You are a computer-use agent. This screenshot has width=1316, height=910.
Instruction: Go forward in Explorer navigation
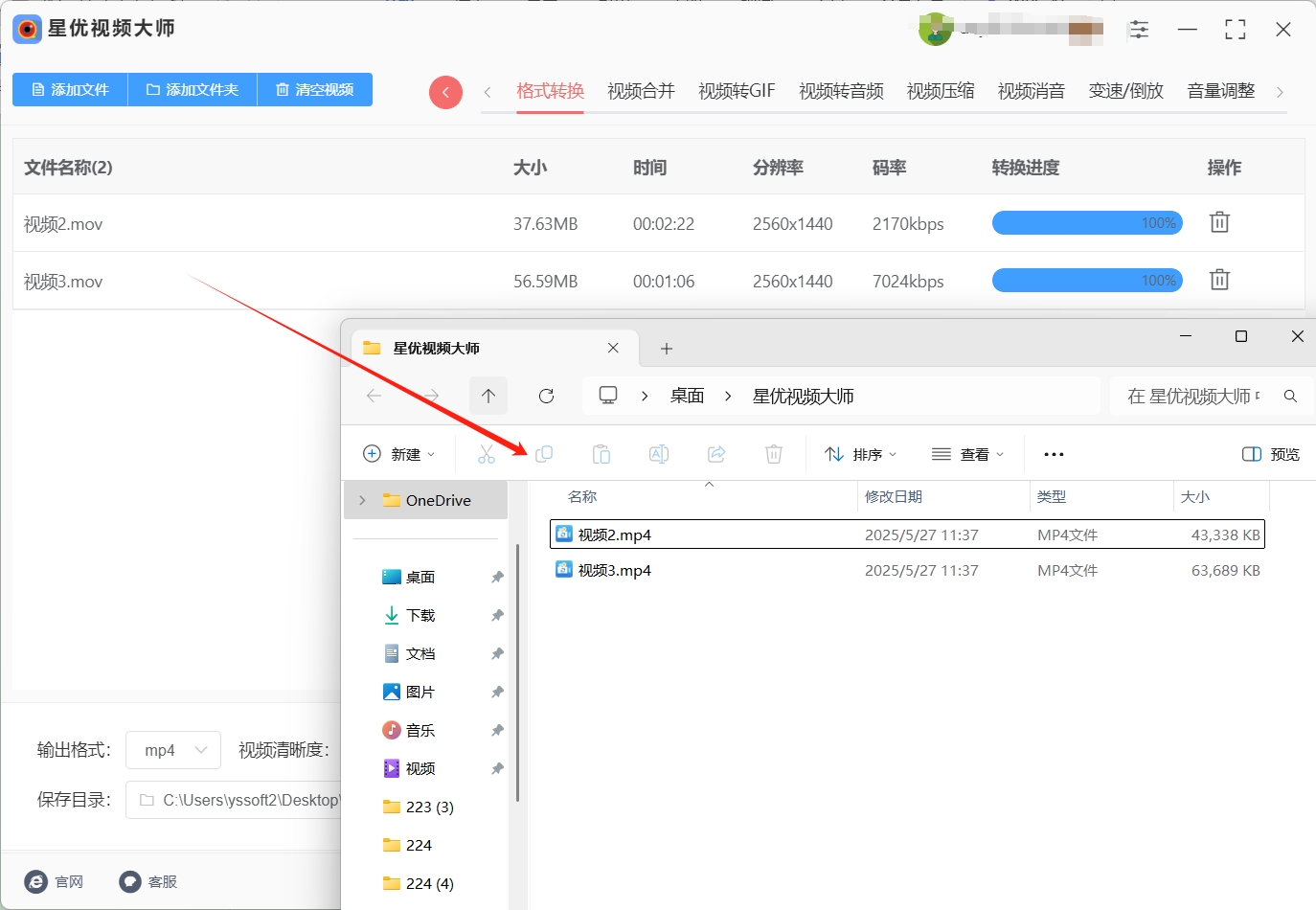click(431, 396)
